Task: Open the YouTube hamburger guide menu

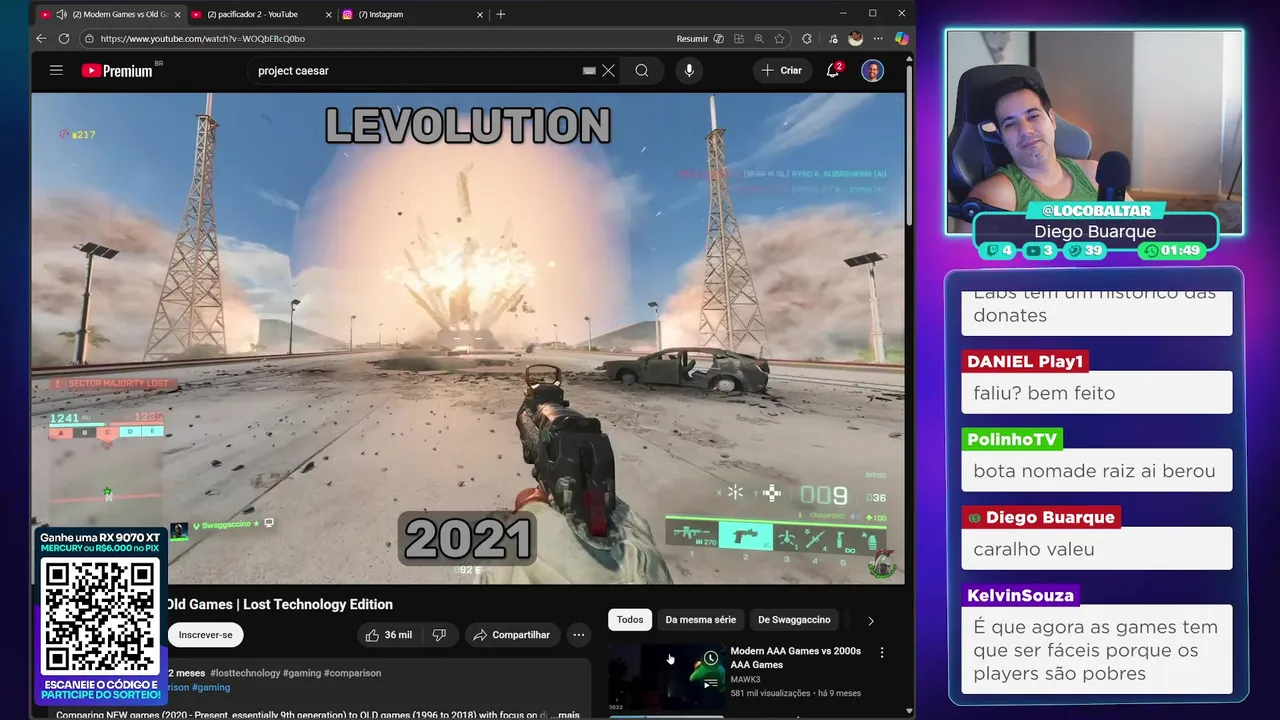Action: 56,71
